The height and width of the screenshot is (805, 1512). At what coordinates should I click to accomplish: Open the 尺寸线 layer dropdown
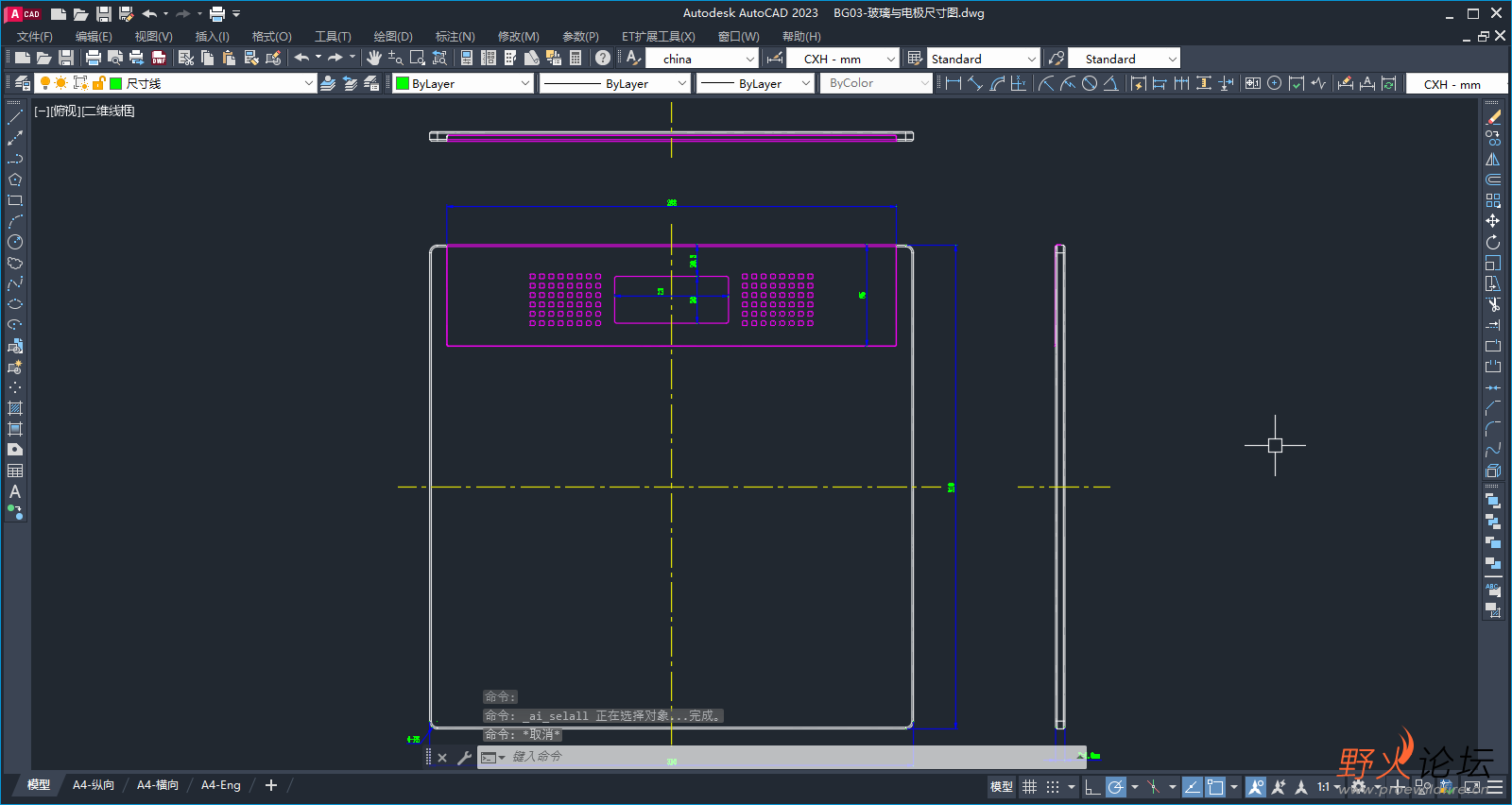pos(308,83)
